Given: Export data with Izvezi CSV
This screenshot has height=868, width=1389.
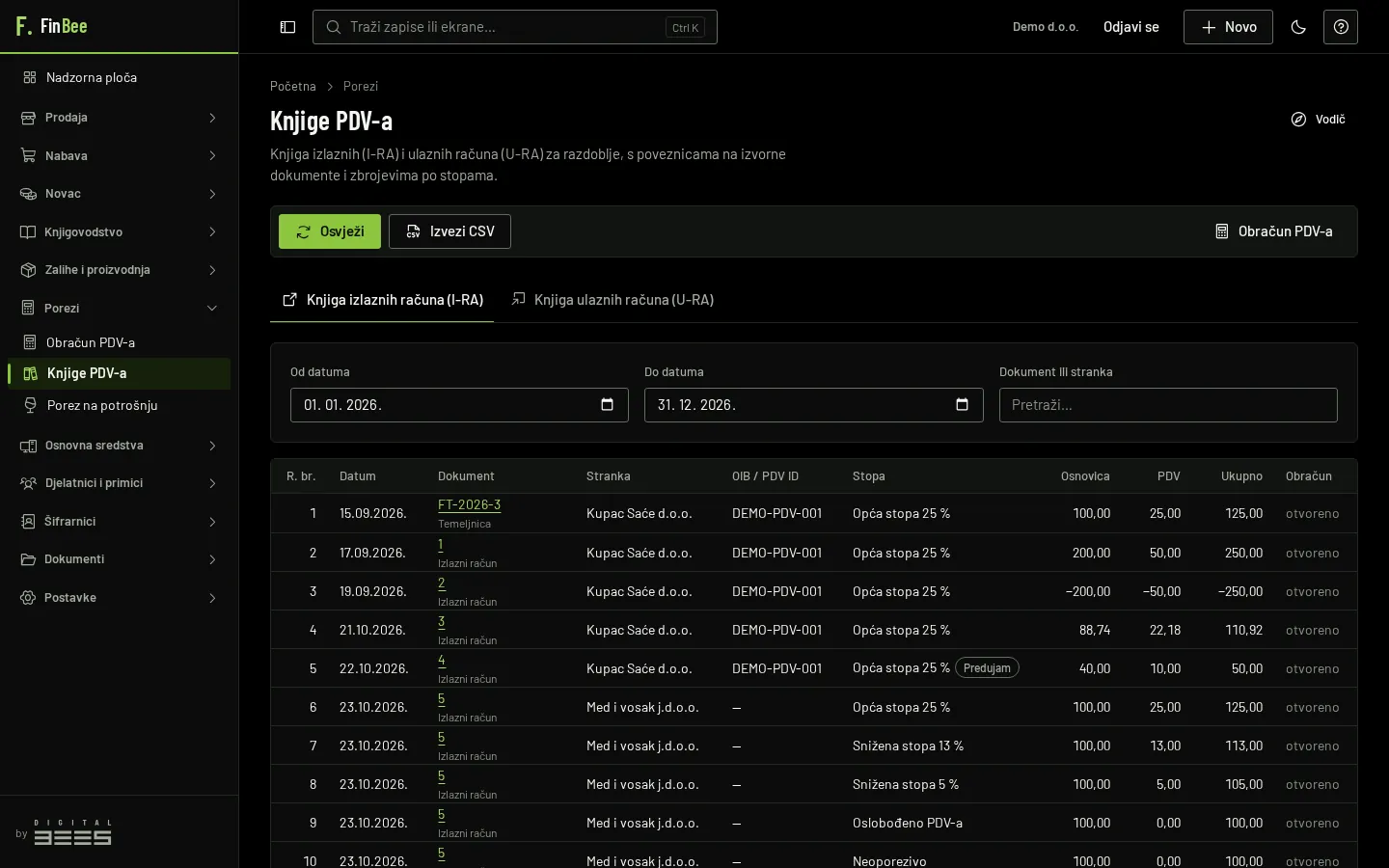Looking at the screenshot, I should pos(449,231).
